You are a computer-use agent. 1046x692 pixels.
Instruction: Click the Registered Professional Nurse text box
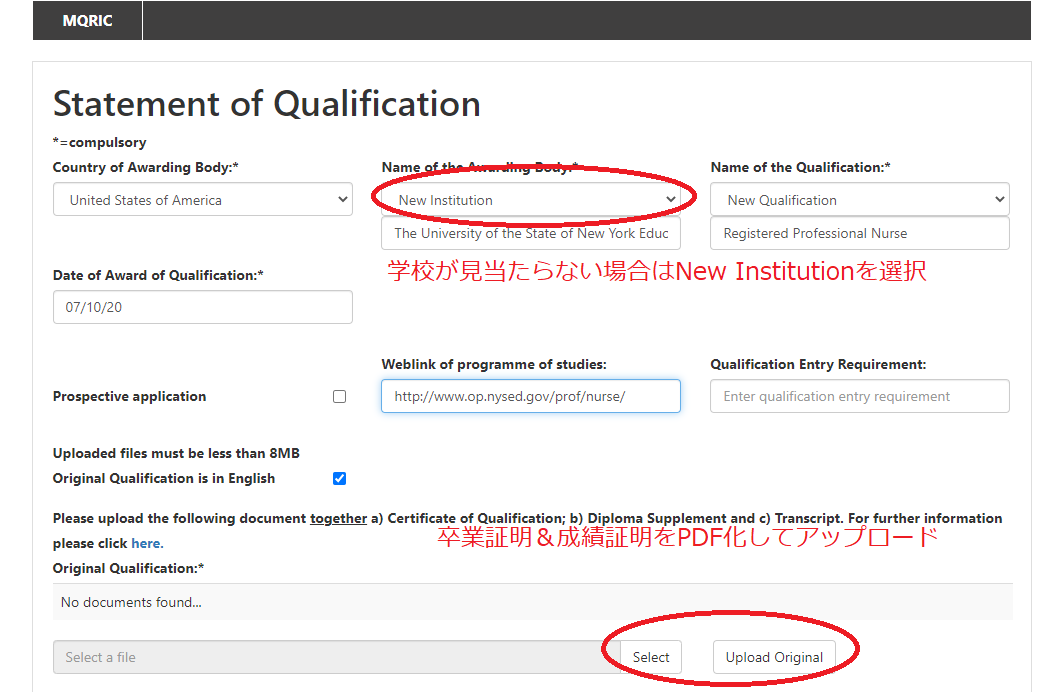(858, 233)
